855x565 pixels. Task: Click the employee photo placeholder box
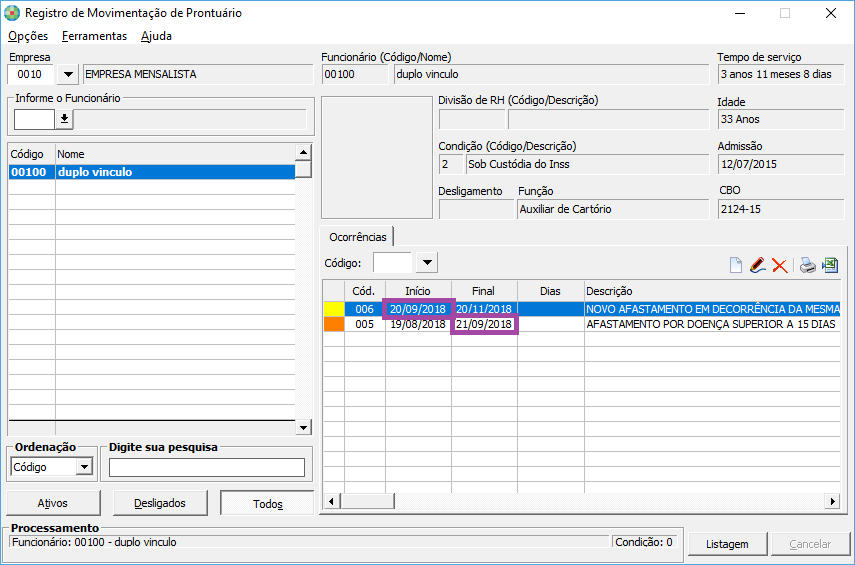click(x=377, y=158)
